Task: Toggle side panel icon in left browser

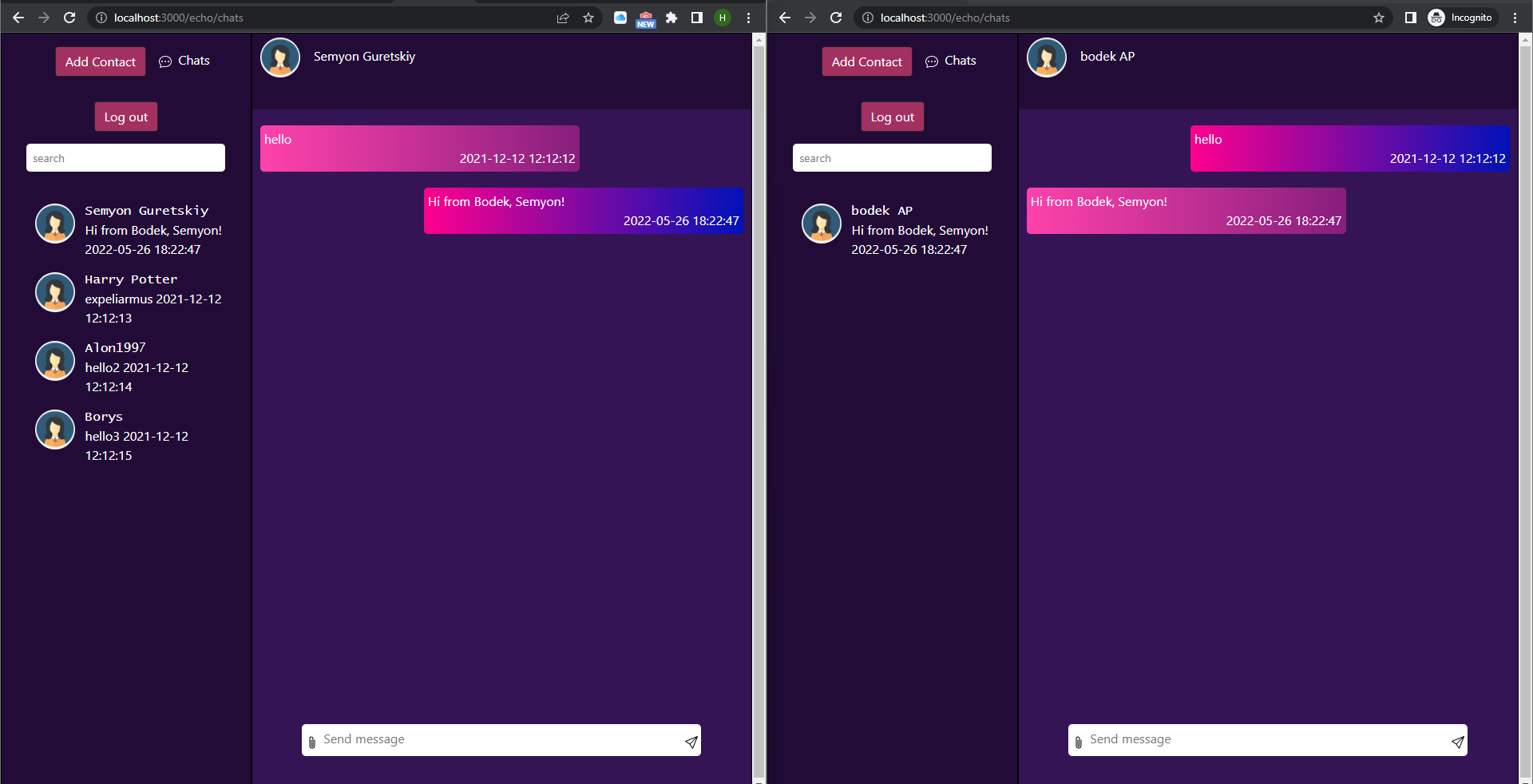Action: click(x=697, y=18)
